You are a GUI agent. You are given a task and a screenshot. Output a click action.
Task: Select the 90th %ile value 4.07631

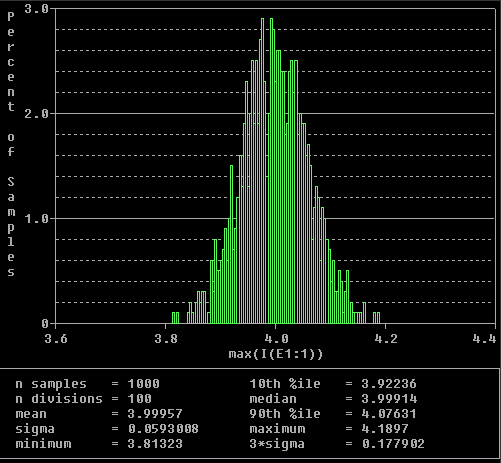[x=389, y=414]
